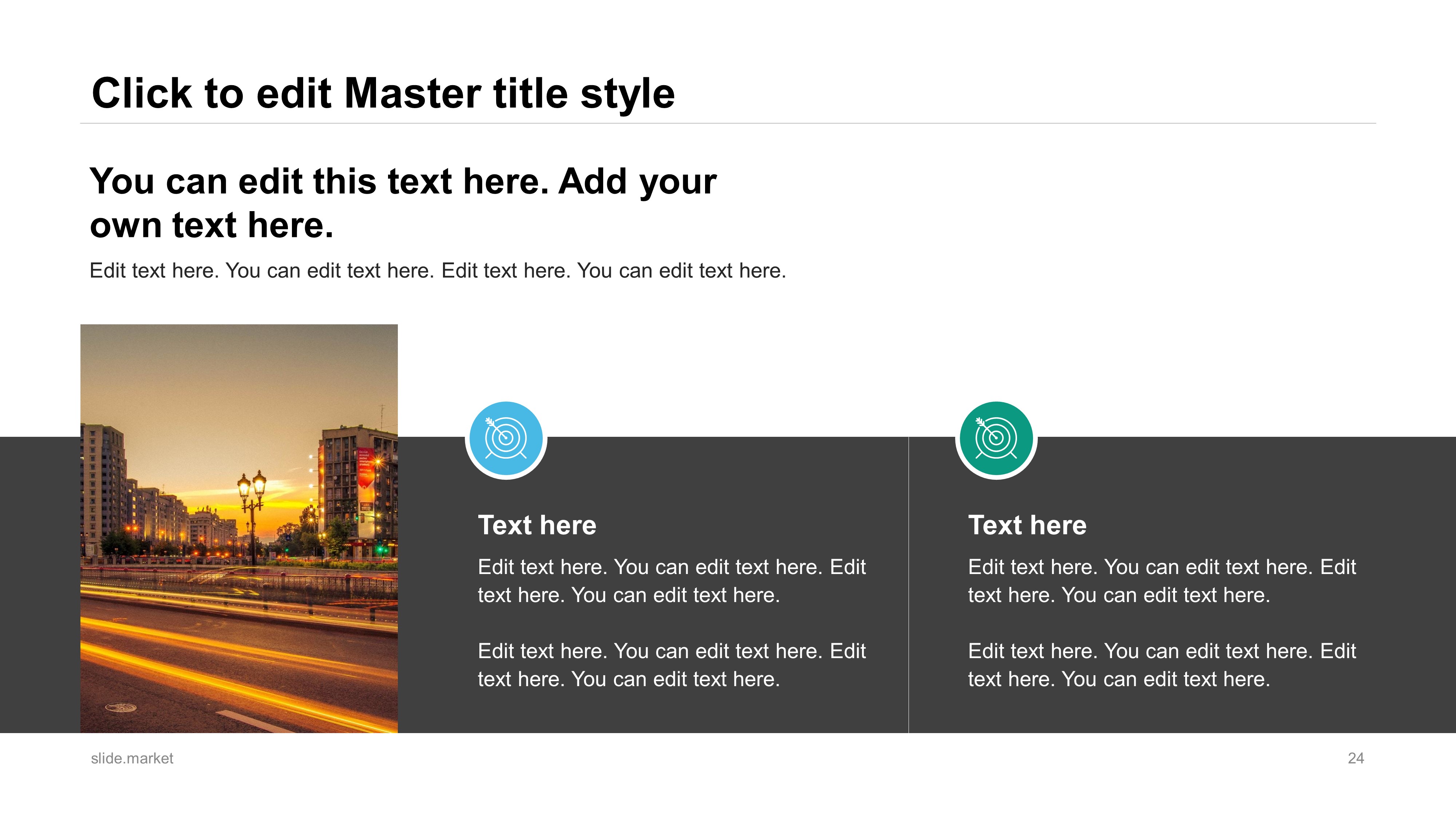Click the slide number 24

point(1356,759)
